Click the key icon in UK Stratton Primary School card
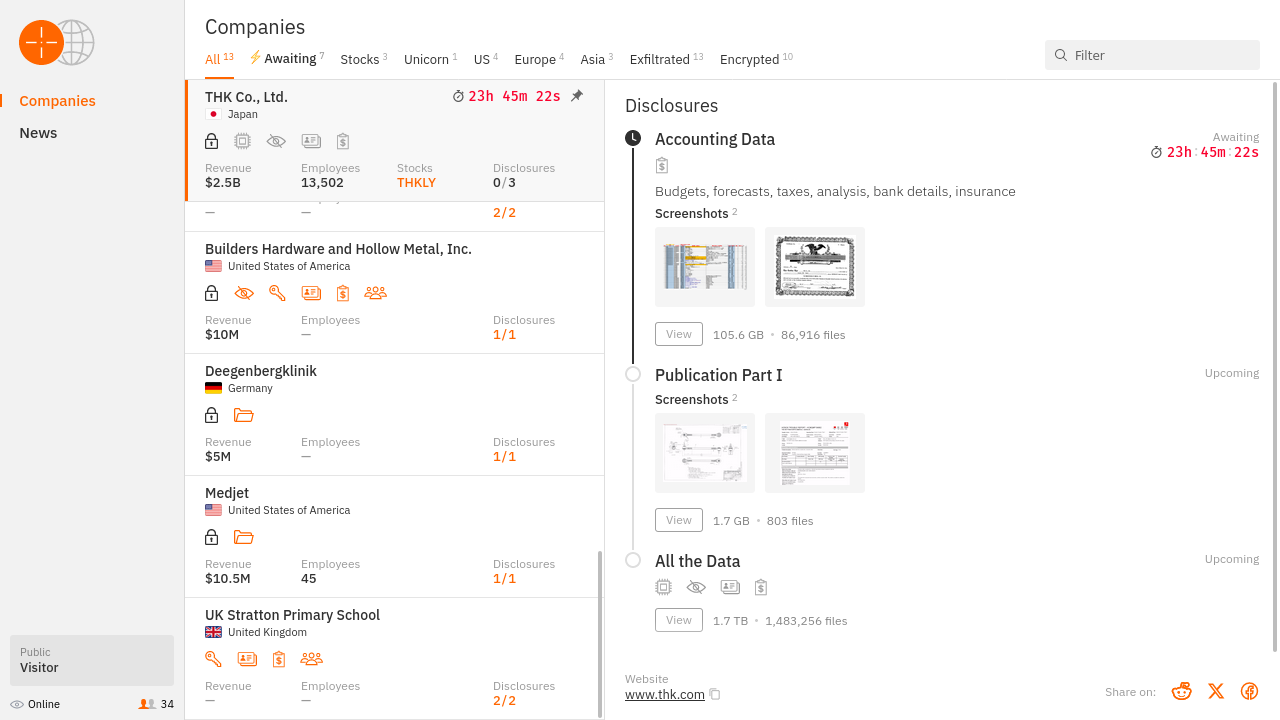This screenshot has height=720, width=1280. pos(213,659)
